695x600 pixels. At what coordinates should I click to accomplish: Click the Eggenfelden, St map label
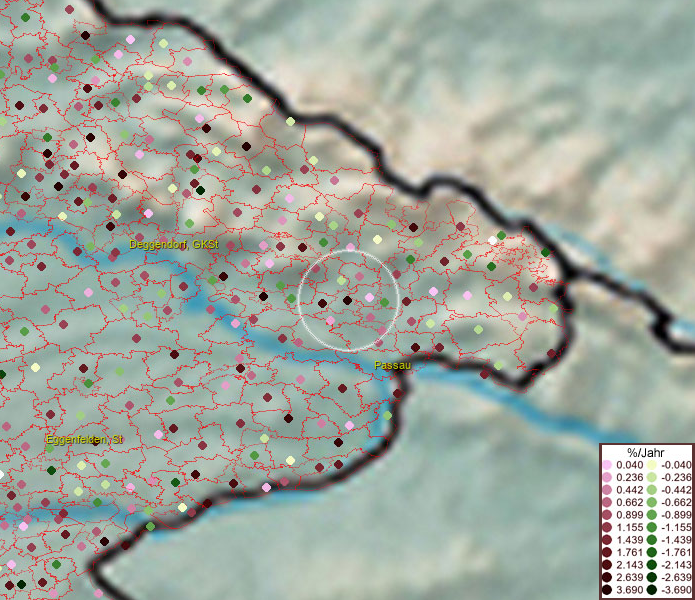[x=84, y=440]
